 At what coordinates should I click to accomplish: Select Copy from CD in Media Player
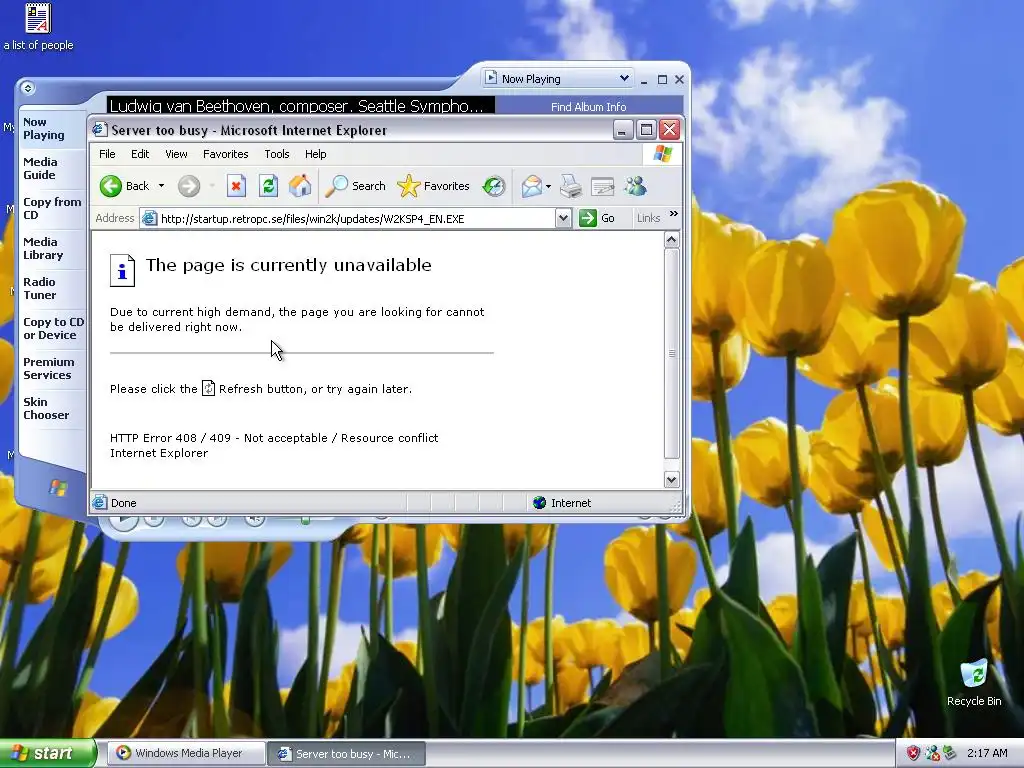(x=52, y=208)
